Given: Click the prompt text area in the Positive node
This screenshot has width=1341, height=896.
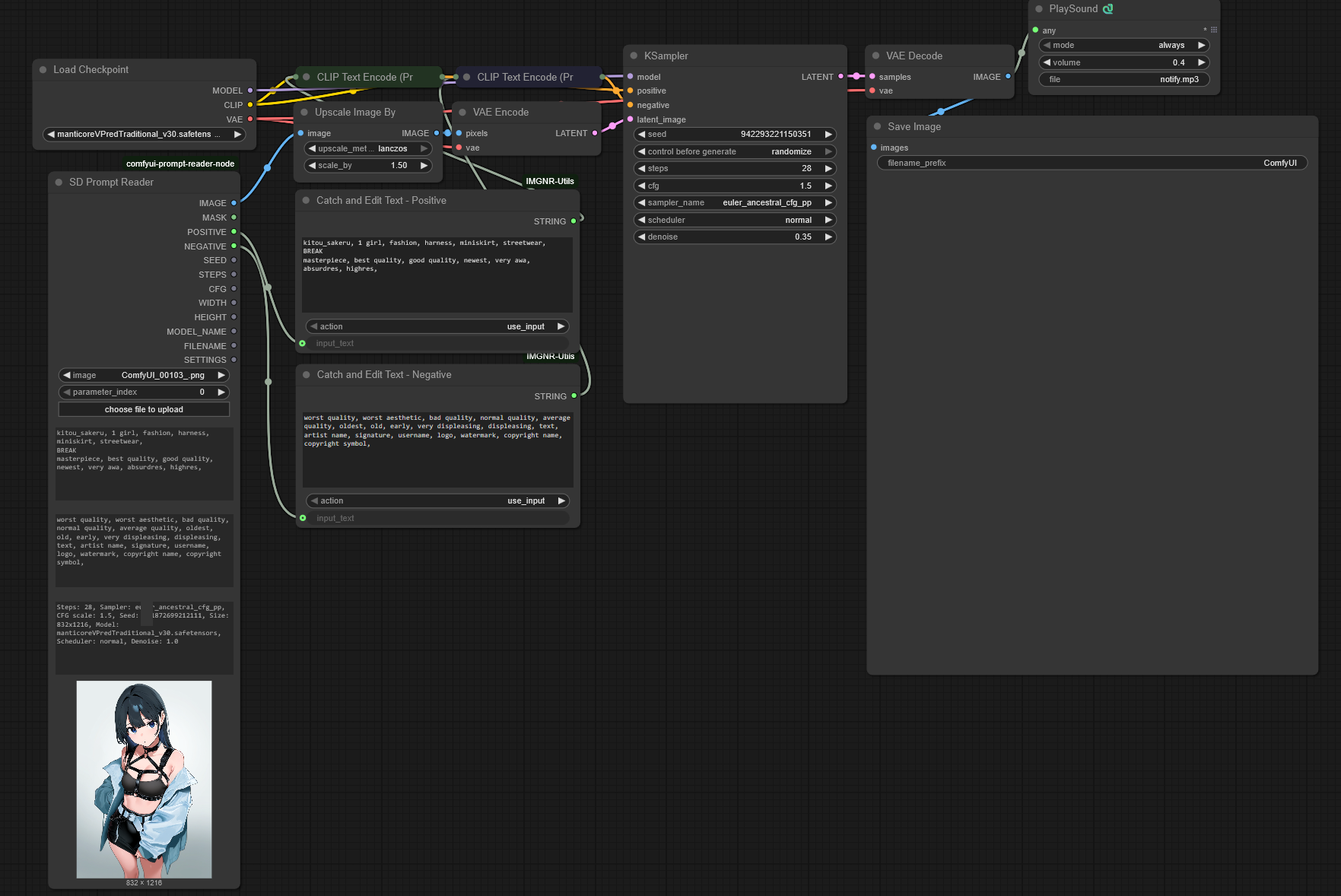Looking at the screenshot, I should pyautogui.click(x=437, y=275).
